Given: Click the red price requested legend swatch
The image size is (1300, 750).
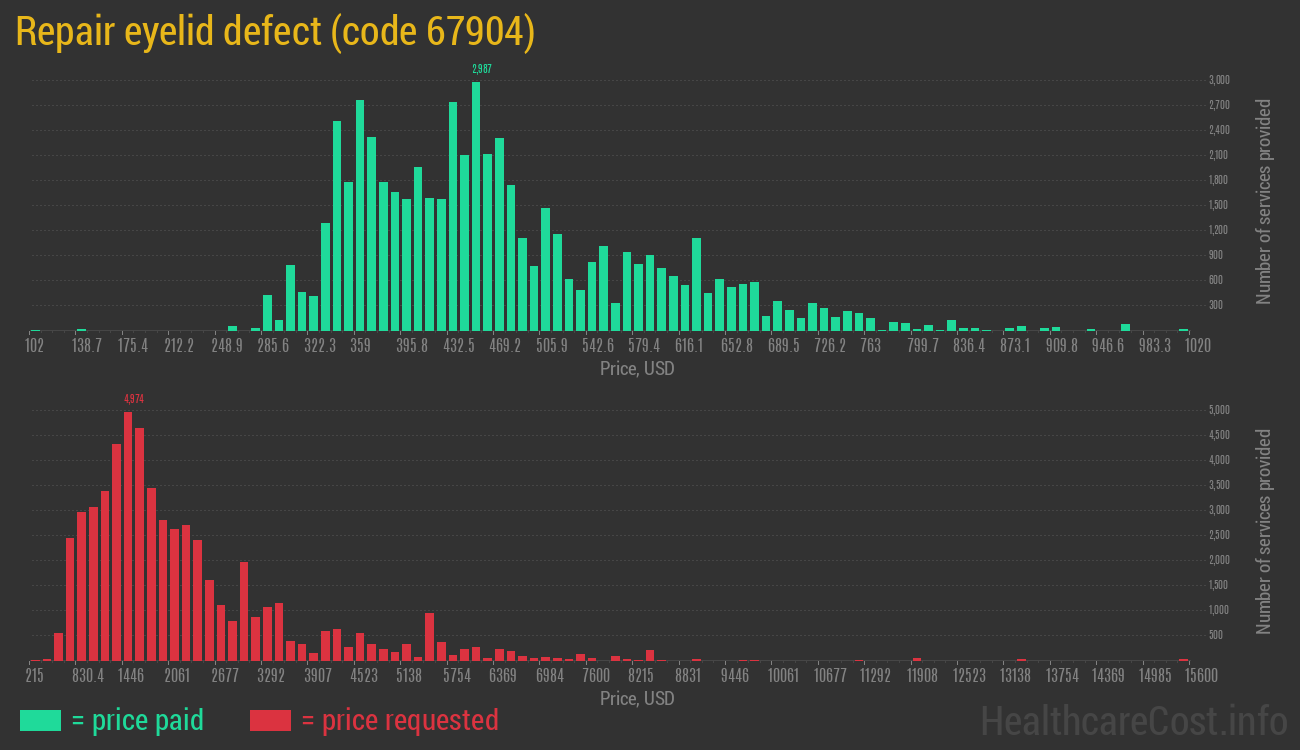Looking at the screenshot, I should (270, 720).
